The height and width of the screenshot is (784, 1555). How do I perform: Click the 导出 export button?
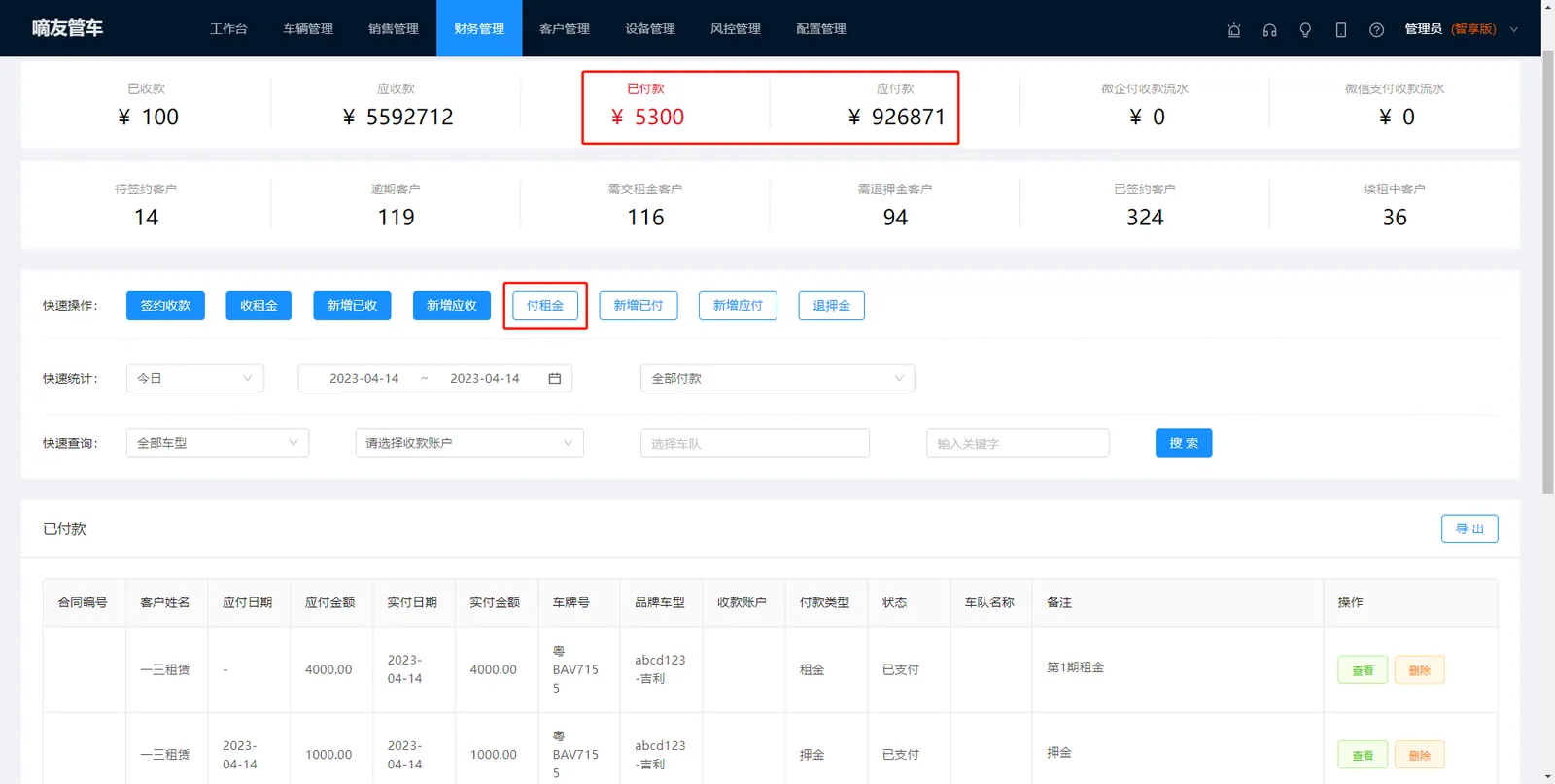click(1469, 528)
